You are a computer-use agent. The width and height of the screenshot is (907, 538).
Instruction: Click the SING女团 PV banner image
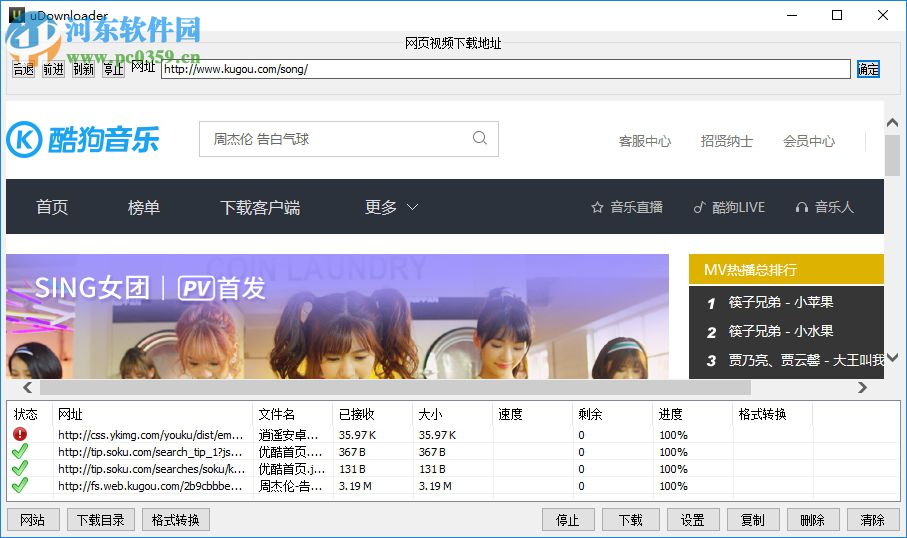(337, 316)
